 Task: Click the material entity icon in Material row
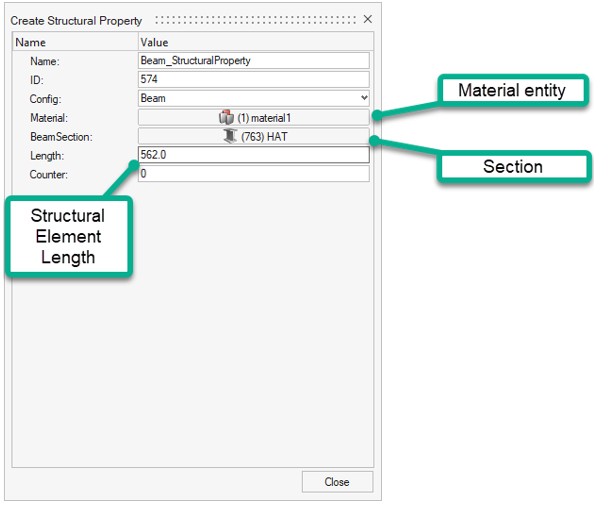click(227, 117)
